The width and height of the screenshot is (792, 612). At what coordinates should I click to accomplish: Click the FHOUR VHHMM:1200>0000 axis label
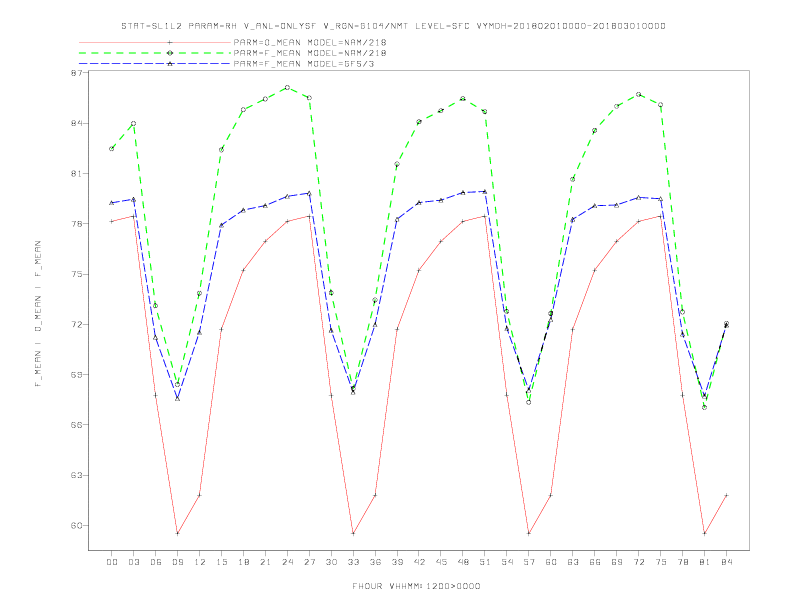(x=416, y=586)
